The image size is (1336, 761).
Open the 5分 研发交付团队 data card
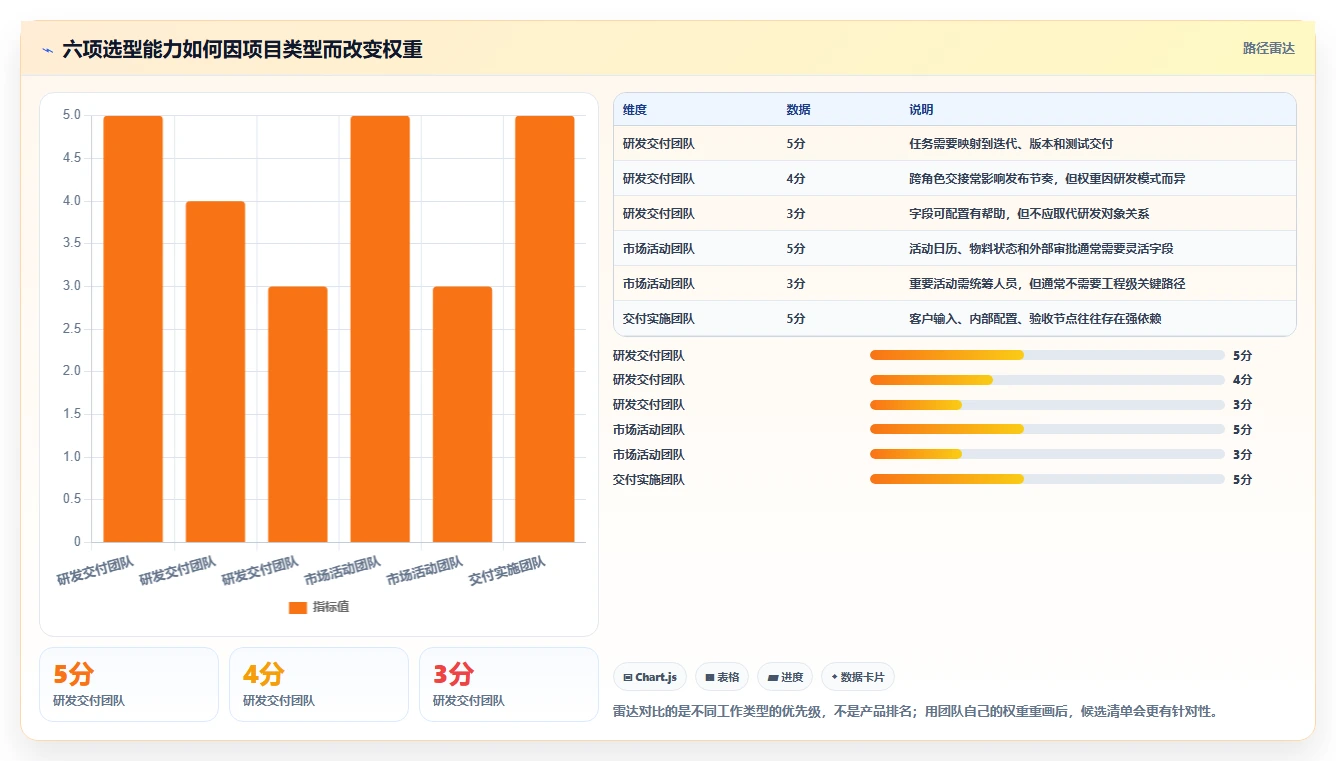coord(129,684)
